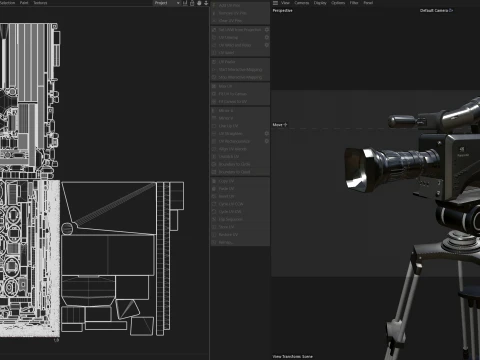Run the Clear UV Pins command
The image size is (480, 360).
pos(240,21)
